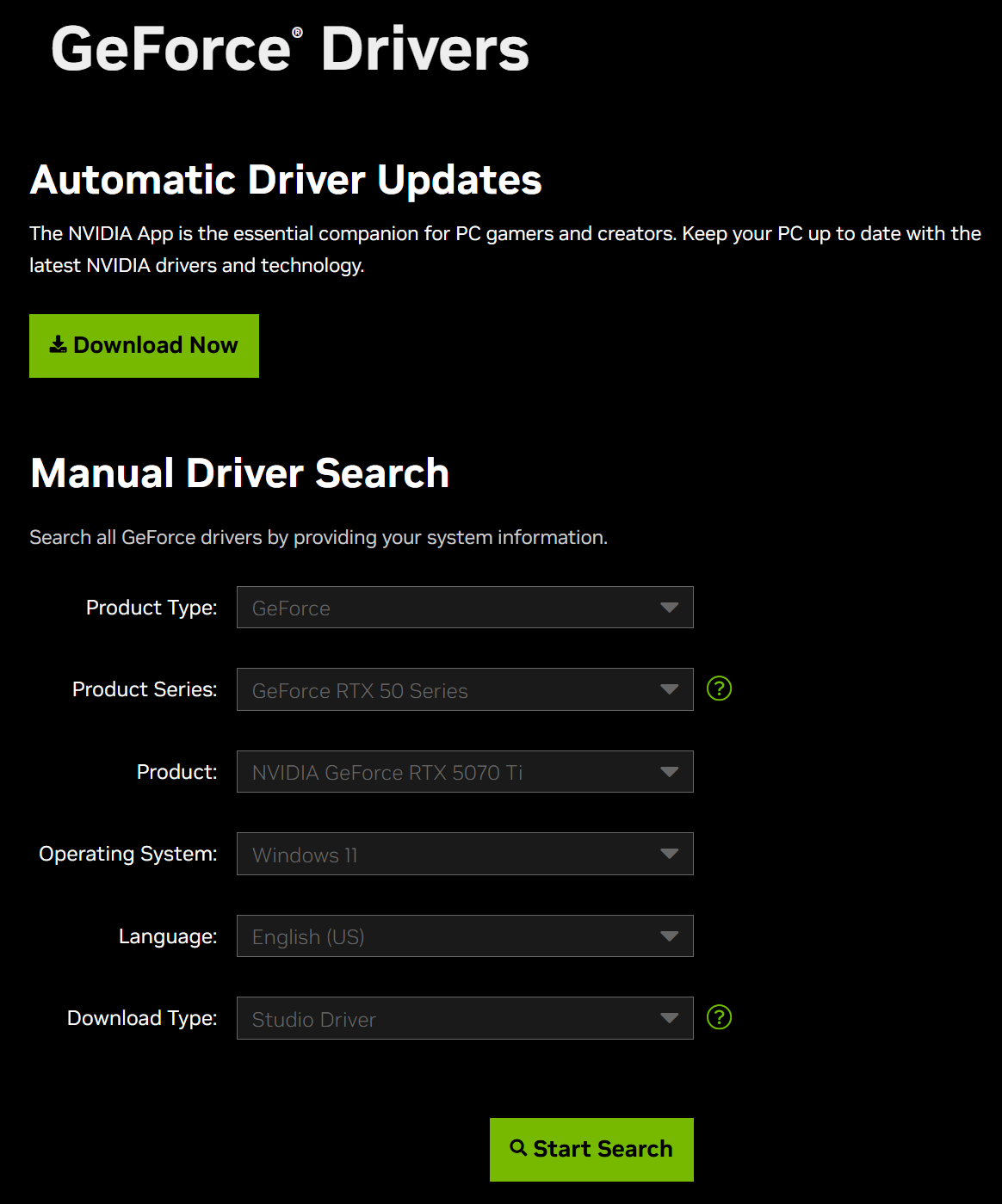The image size is (1002, 1204).
Task: Click the help icon beside Product Series
Action: coord(719,688)
